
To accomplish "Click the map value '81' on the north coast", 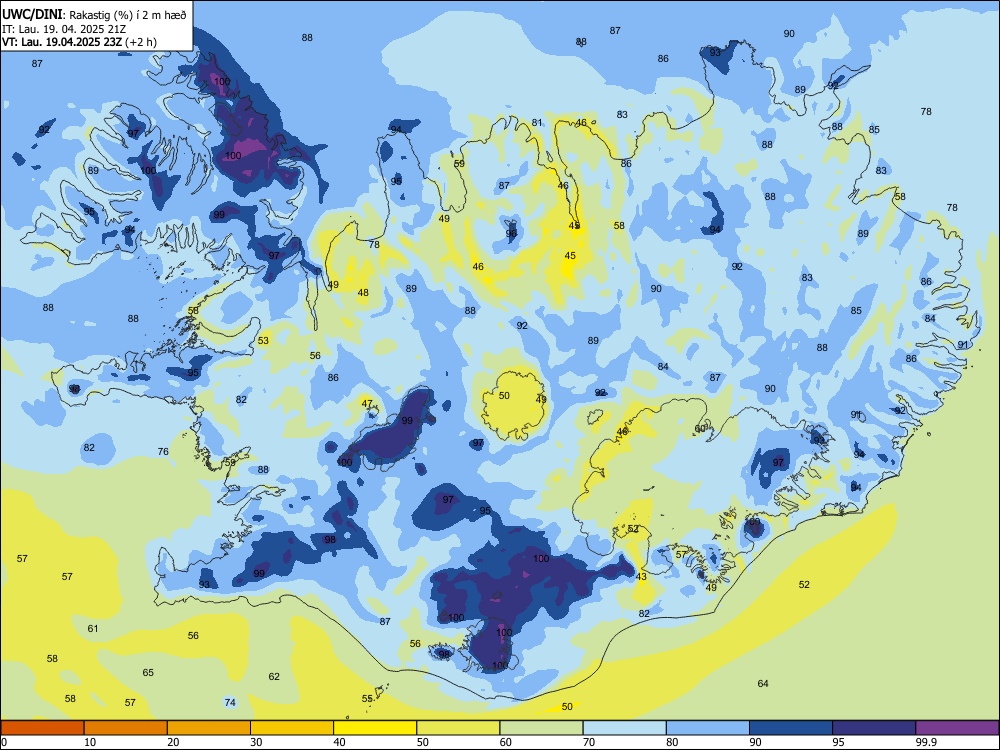I will (537, 122).
